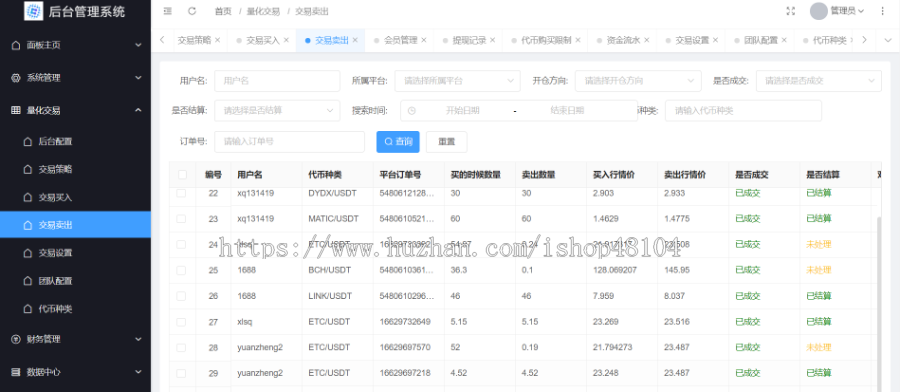The width and height of the screenshot is (900, 392).
Task: Close the 交易买入 tab
Action: [286, 40]
